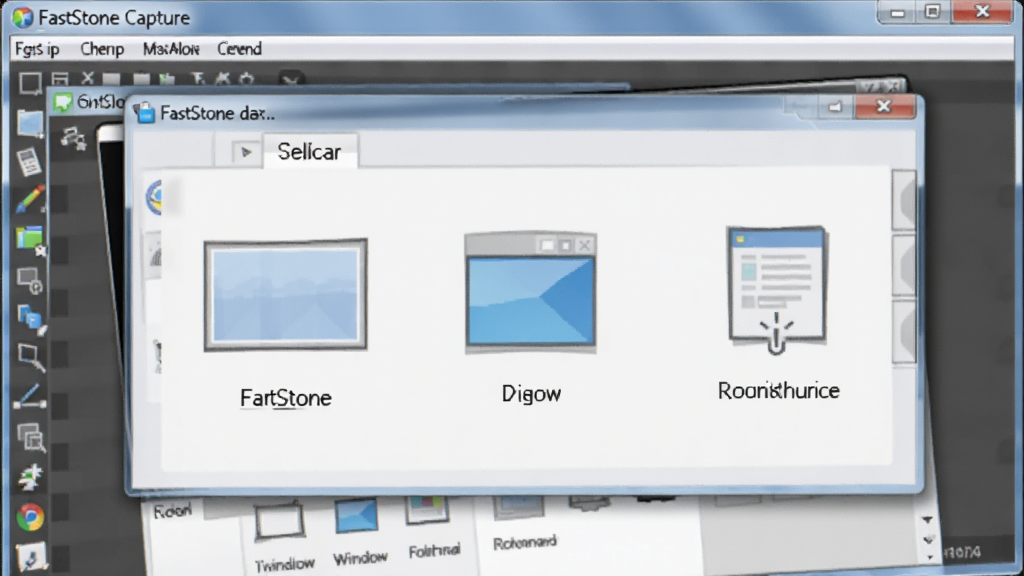This screenshot has width=1024, height=576.
Task: Click play arrow beside Selicar tab
Action: (246, 152)
